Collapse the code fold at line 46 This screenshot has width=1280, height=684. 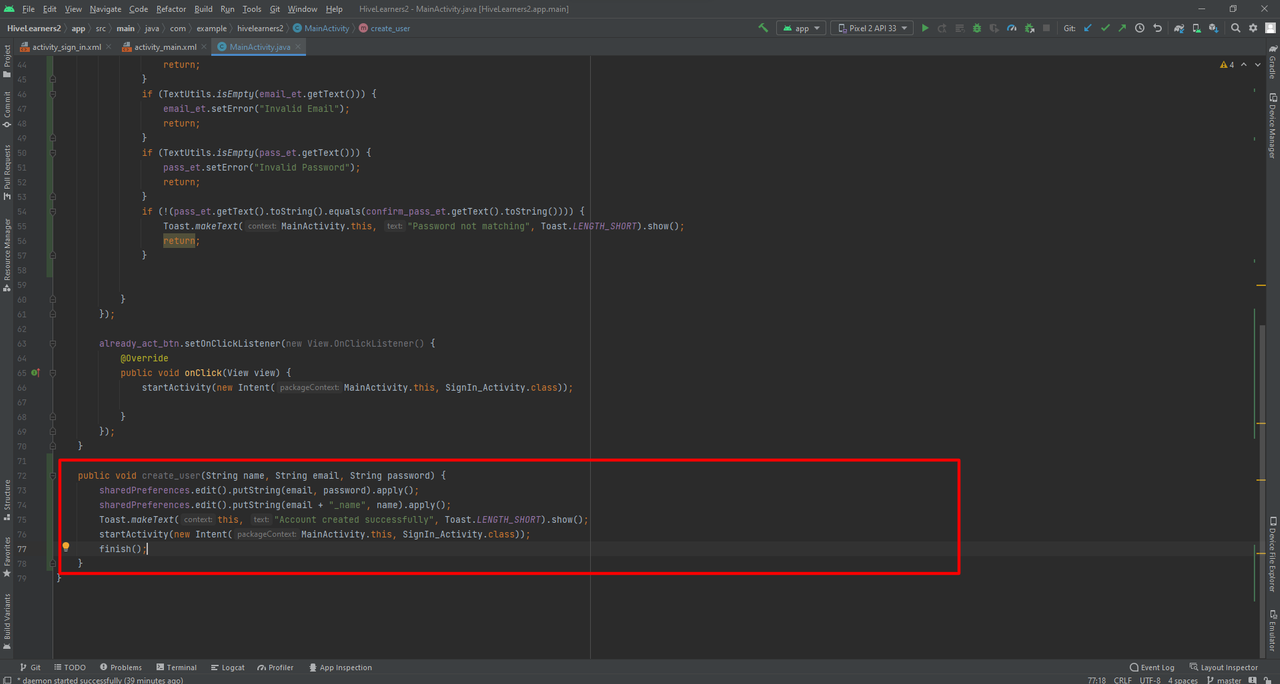point(53,94)
